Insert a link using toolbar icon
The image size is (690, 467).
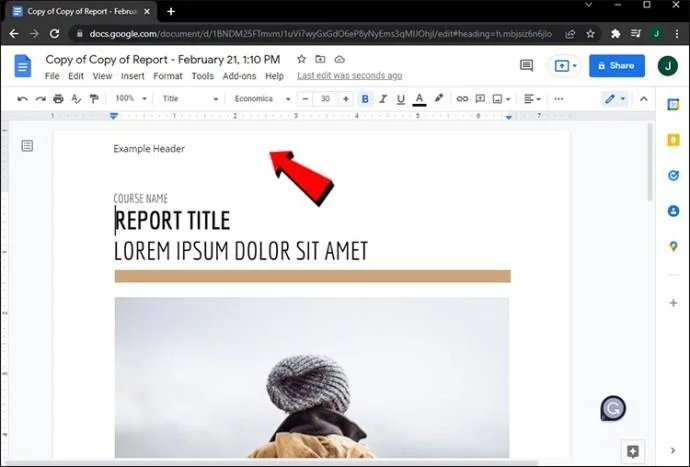pos(462,99)
